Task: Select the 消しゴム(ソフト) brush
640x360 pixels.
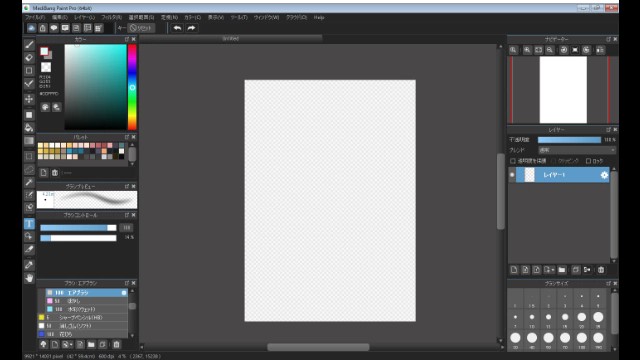Action: coord(82,326)
